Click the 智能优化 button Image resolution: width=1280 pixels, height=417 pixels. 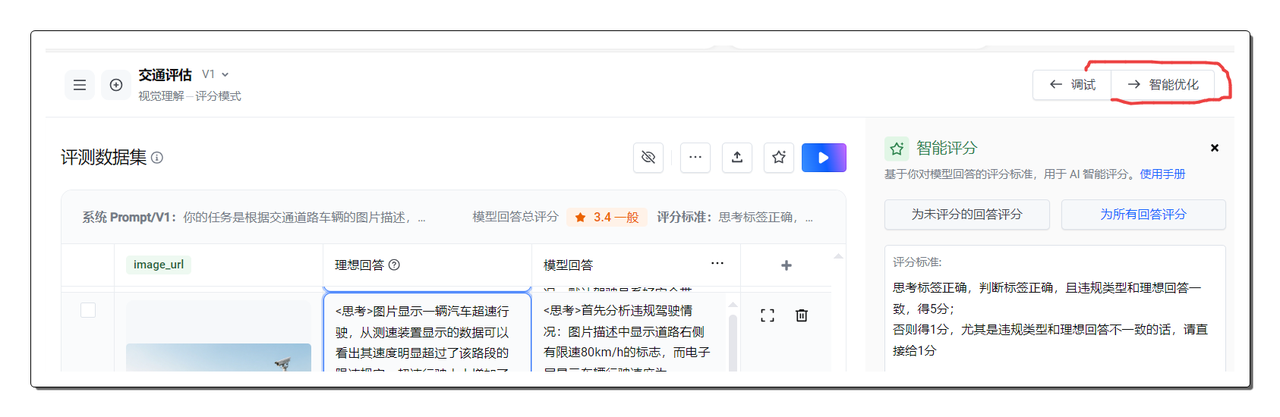(1163, 85)
